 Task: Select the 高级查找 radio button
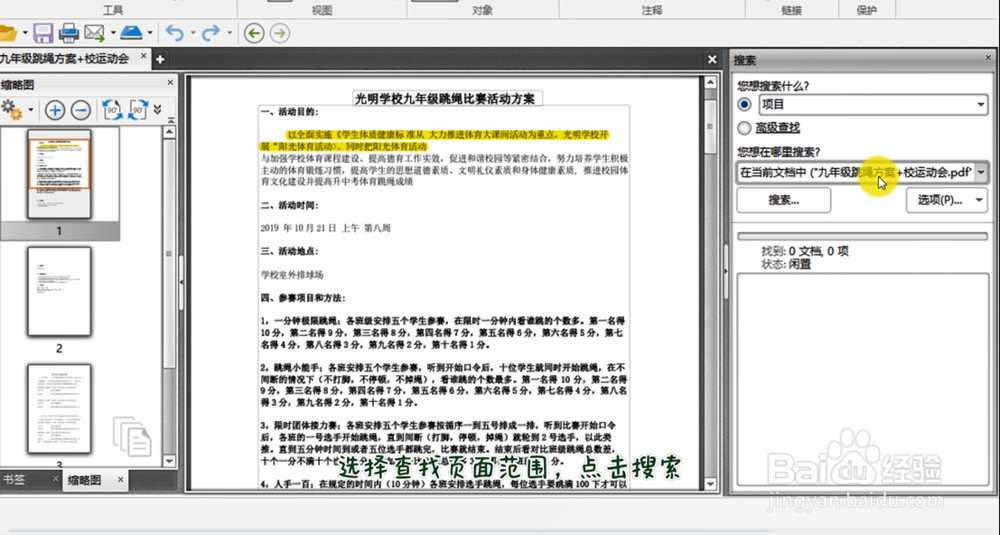point(744,128)
